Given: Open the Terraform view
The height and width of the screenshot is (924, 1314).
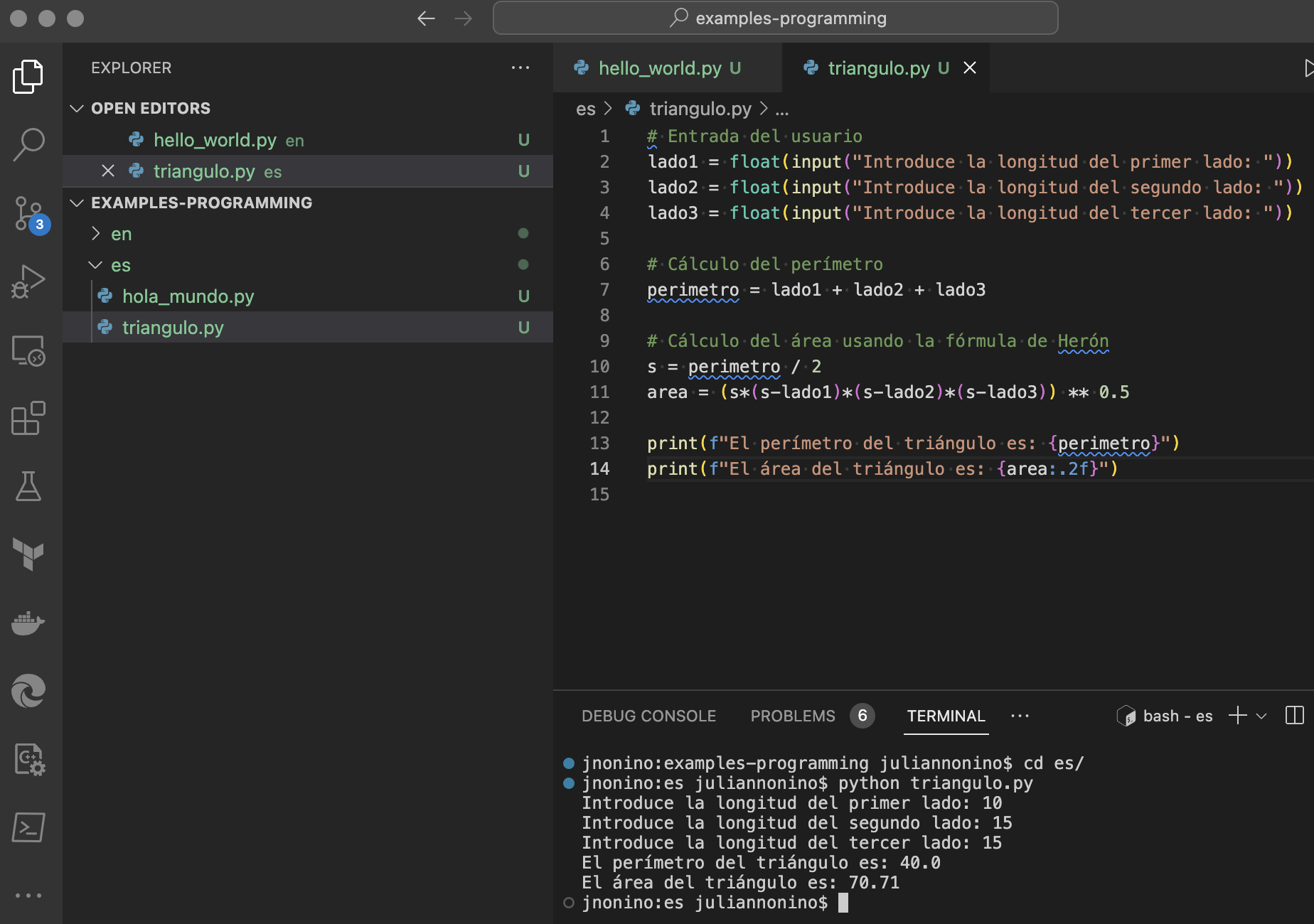Looking at the screenshot, I should click(28, 554).
